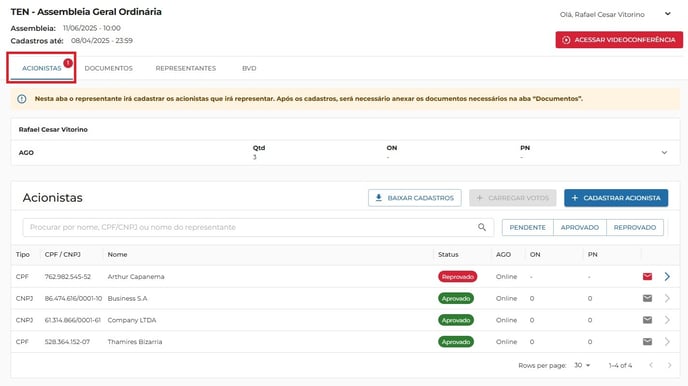Select name Business S.A

point(127,298)
